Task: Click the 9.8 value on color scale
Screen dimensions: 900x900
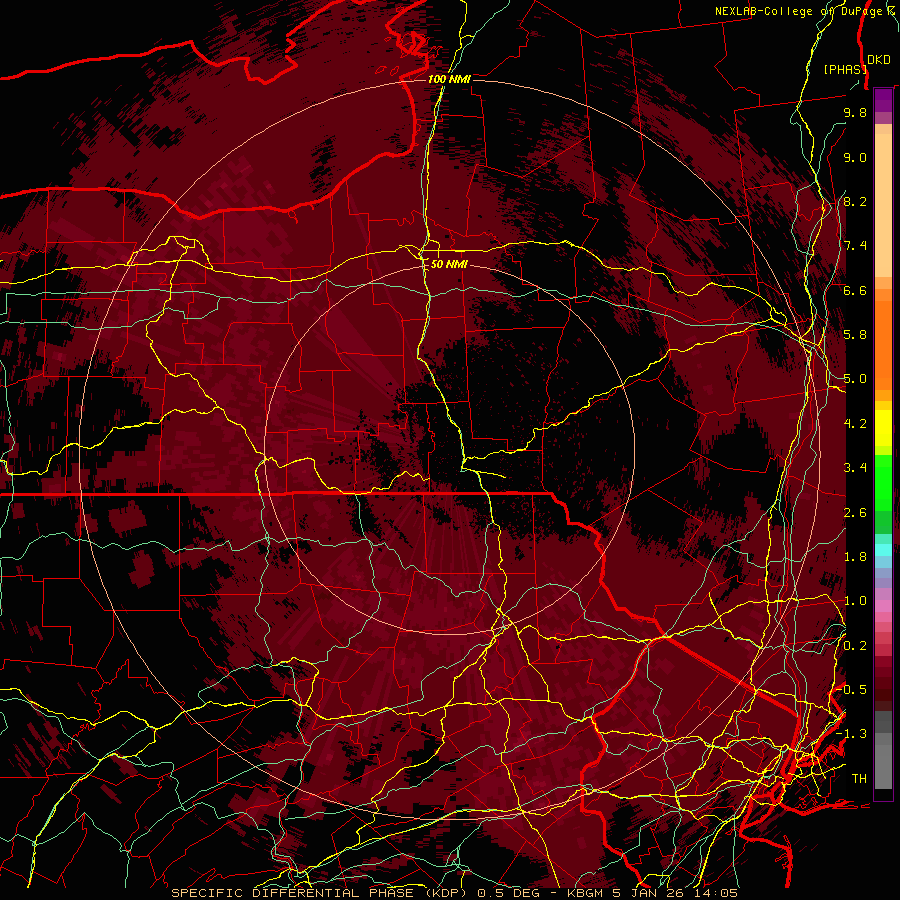Action: (855, 112)
